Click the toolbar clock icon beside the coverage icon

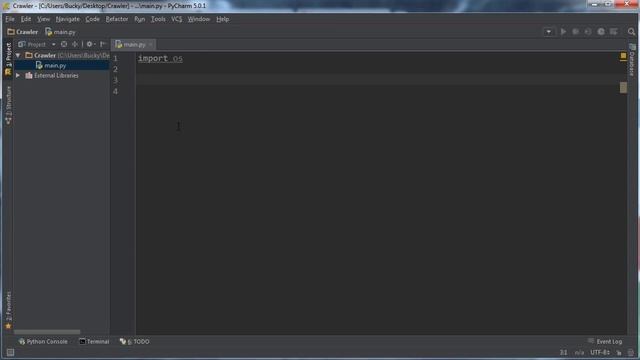coord(601,31)
